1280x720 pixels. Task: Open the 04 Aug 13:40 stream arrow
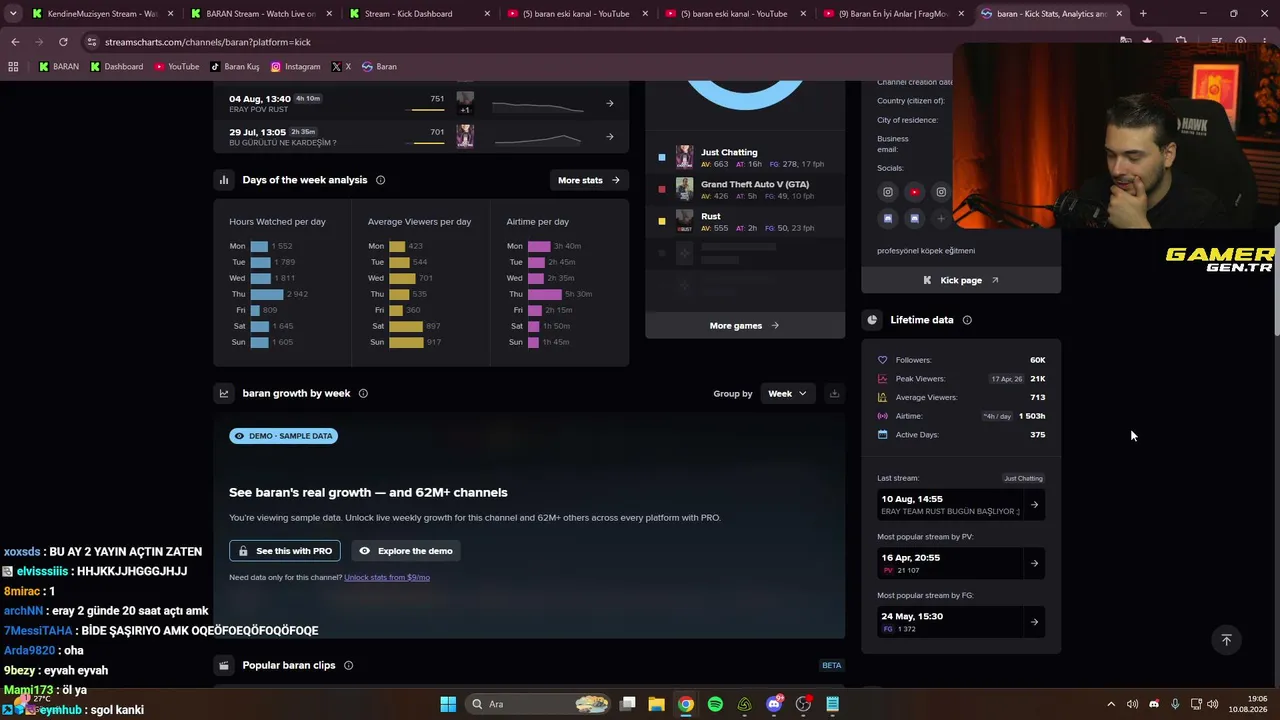(x=610, y=103)
